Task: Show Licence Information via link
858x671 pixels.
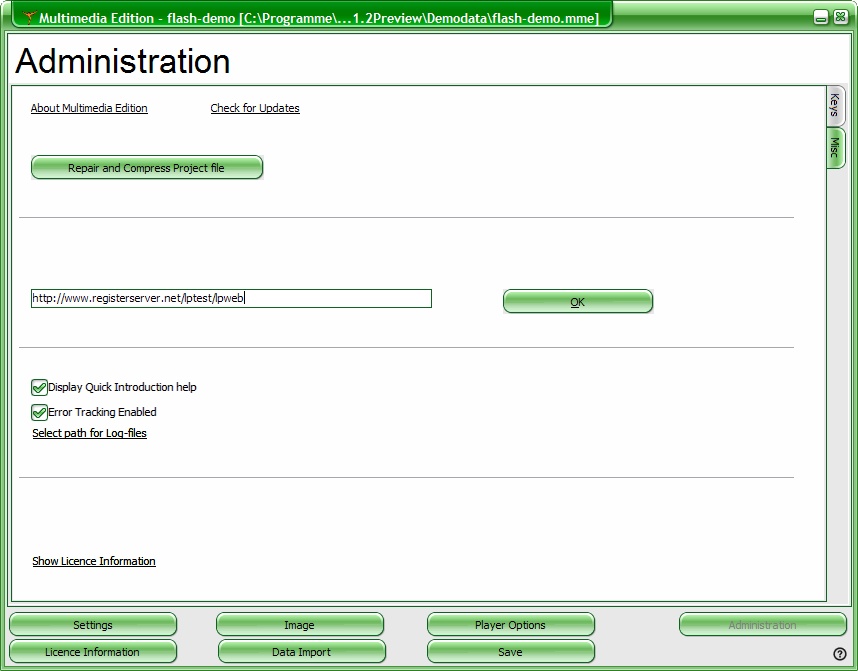Action: coord(94,561)
